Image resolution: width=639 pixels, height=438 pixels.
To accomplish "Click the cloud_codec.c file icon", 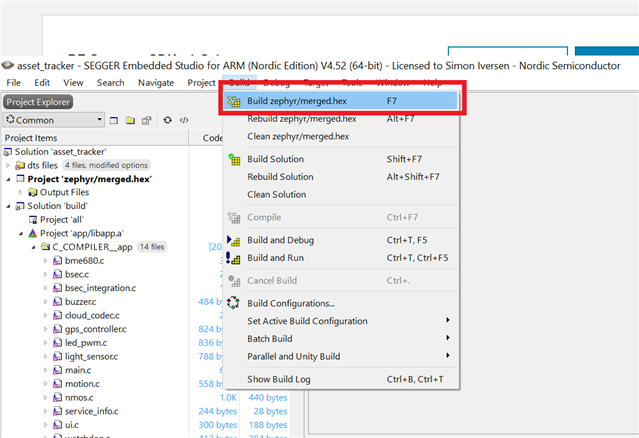I will coord(58,315).
